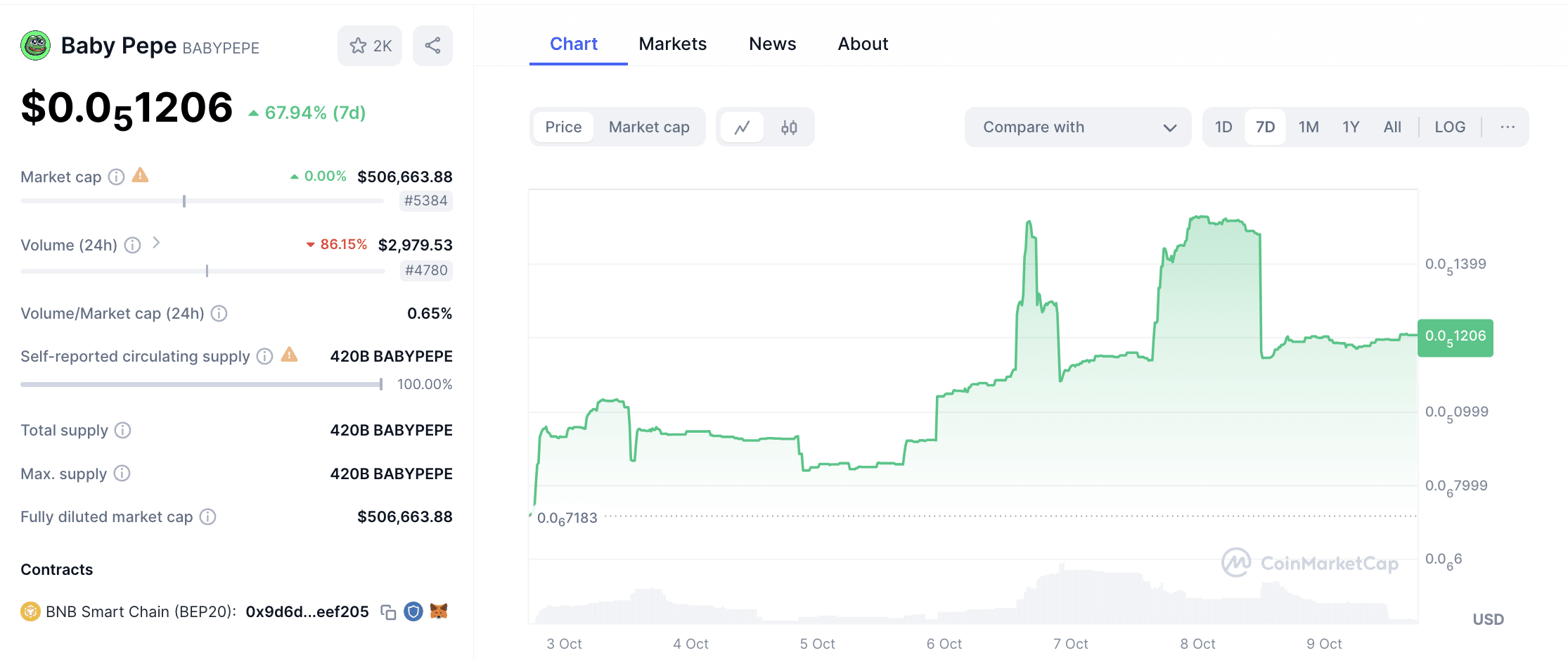Toggle the LOG scale option

tap(1450, 127)
